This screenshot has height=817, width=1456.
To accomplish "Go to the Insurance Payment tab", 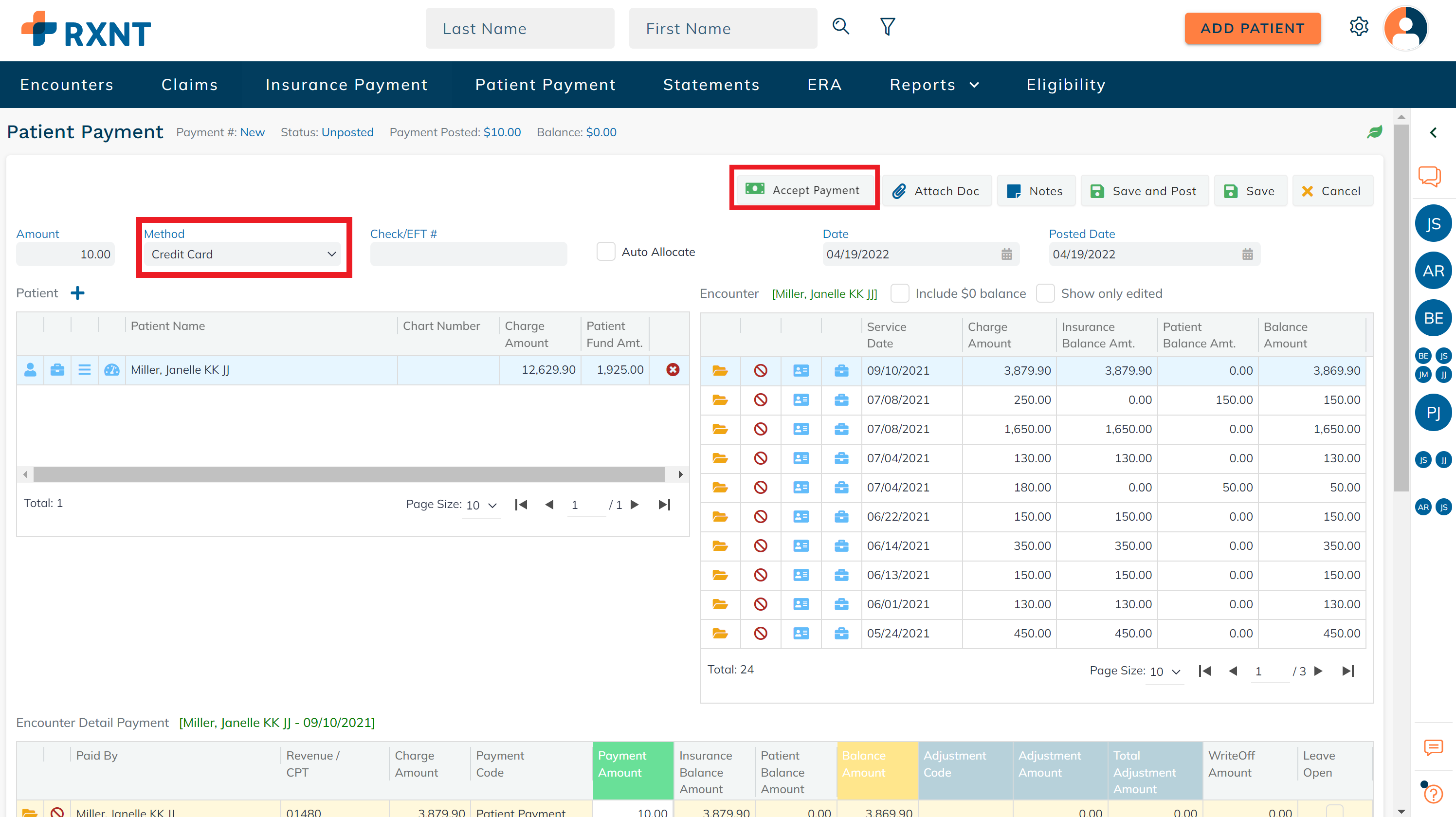I will coord(346,85).
